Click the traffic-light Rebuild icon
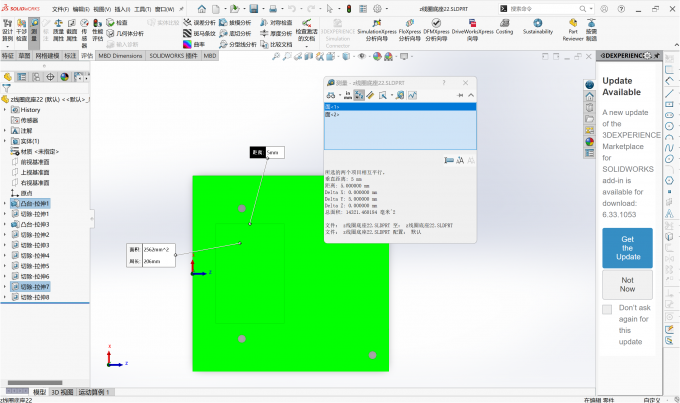 click(349, 9)
